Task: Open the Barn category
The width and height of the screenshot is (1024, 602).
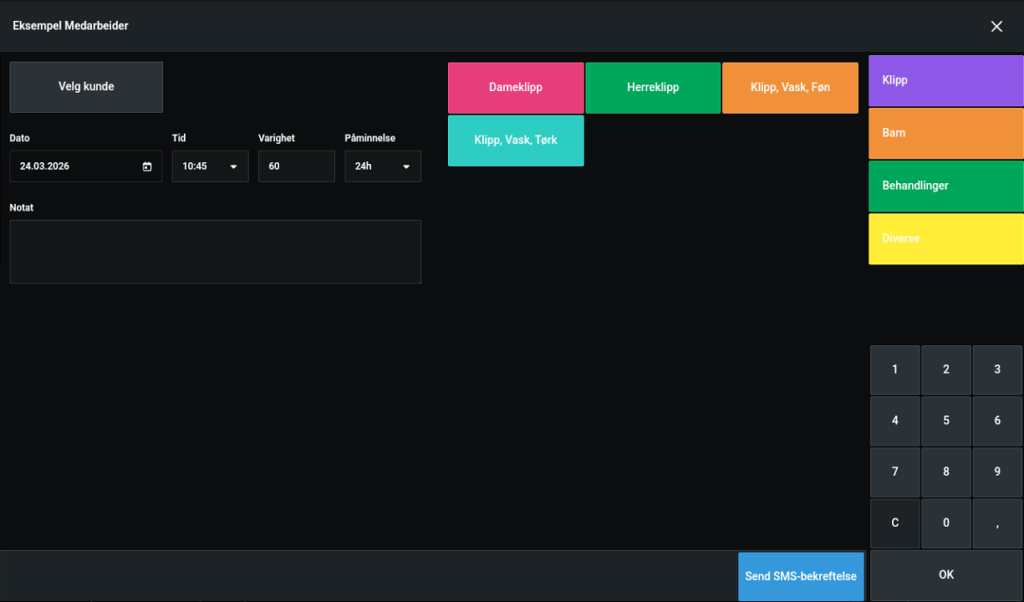Action: (946, 133)
